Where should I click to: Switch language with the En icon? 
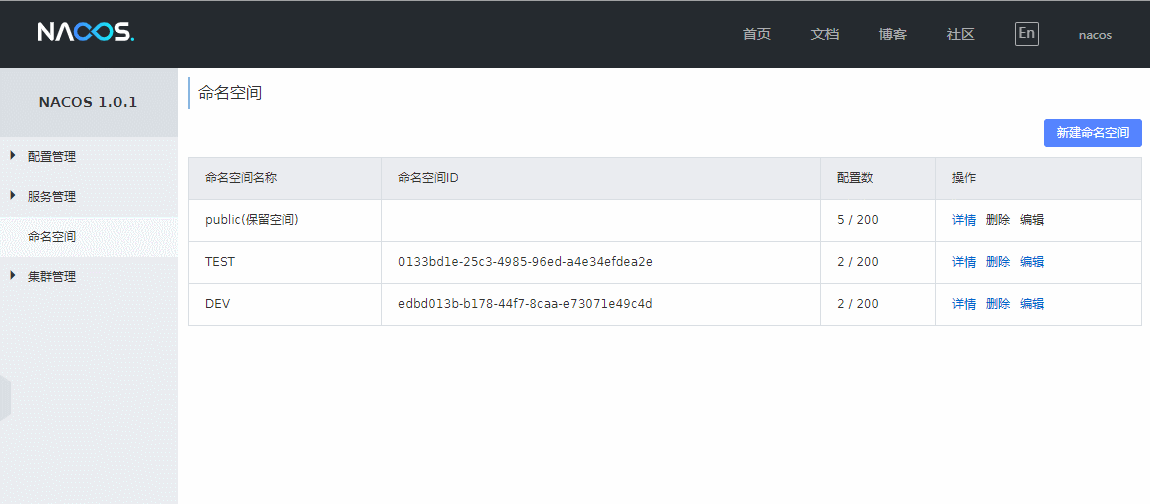[1026, 33]
